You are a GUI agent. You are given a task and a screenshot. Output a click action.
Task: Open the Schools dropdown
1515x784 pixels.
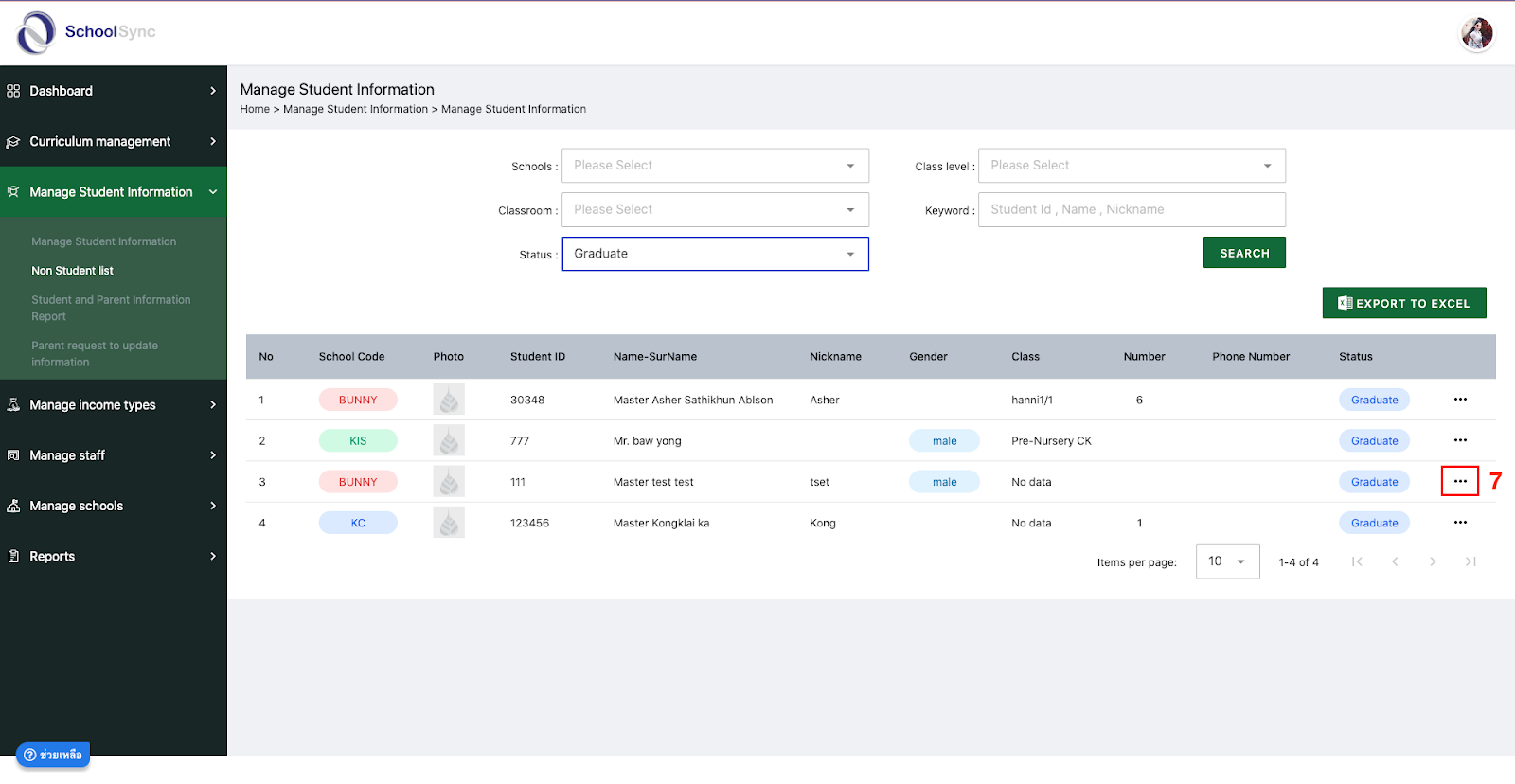pyautogui.click(x=715, y=166)
